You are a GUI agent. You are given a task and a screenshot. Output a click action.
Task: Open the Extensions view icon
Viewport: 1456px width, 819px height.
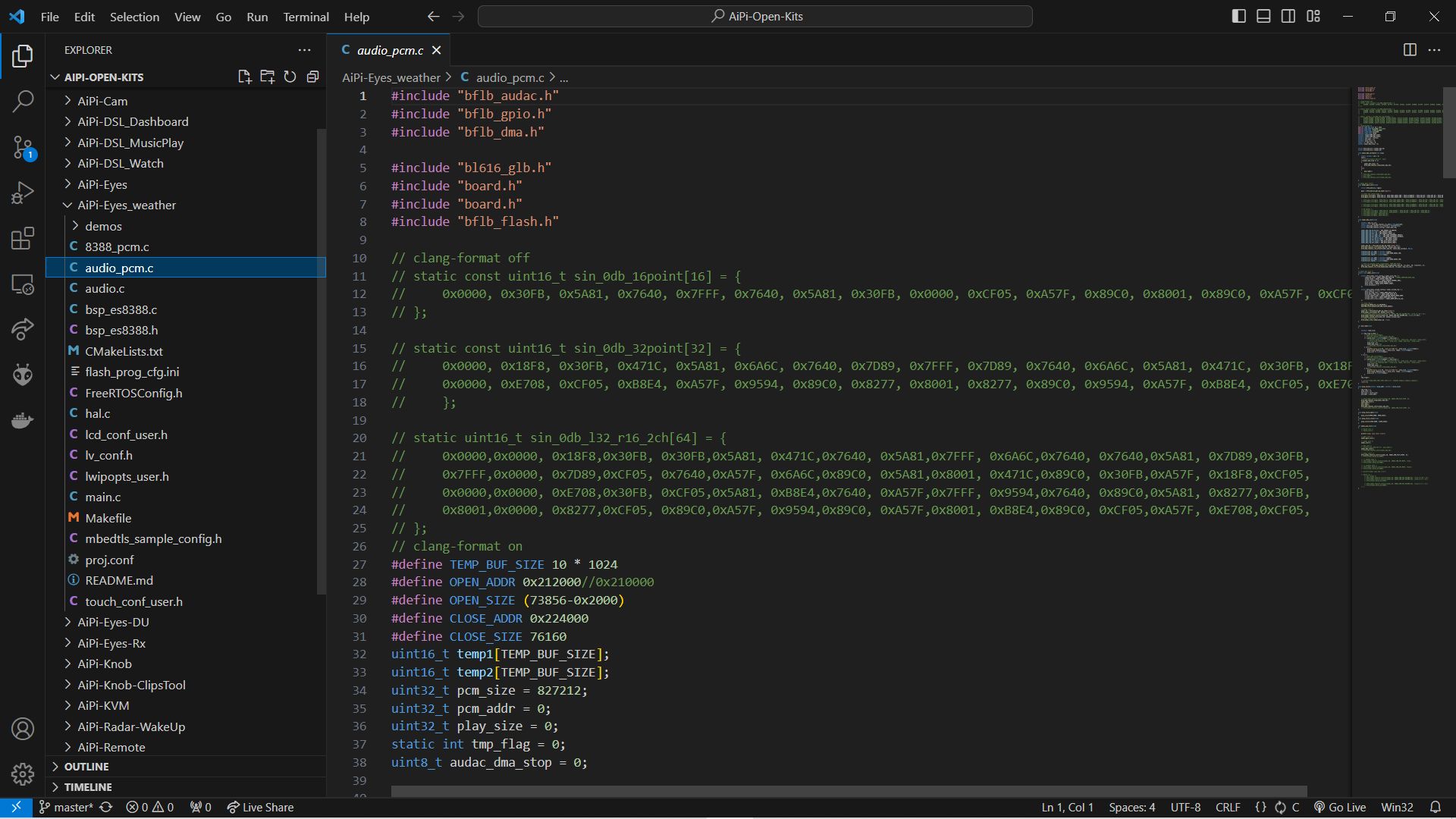(23, 238)
